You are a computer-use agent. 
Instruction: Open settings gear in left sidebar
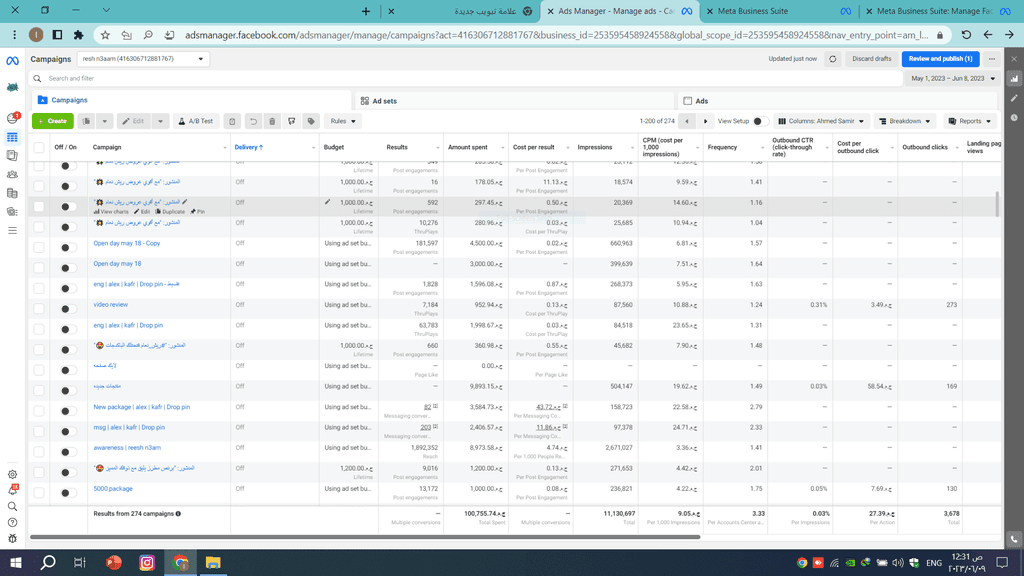click(x=12, y=475)
